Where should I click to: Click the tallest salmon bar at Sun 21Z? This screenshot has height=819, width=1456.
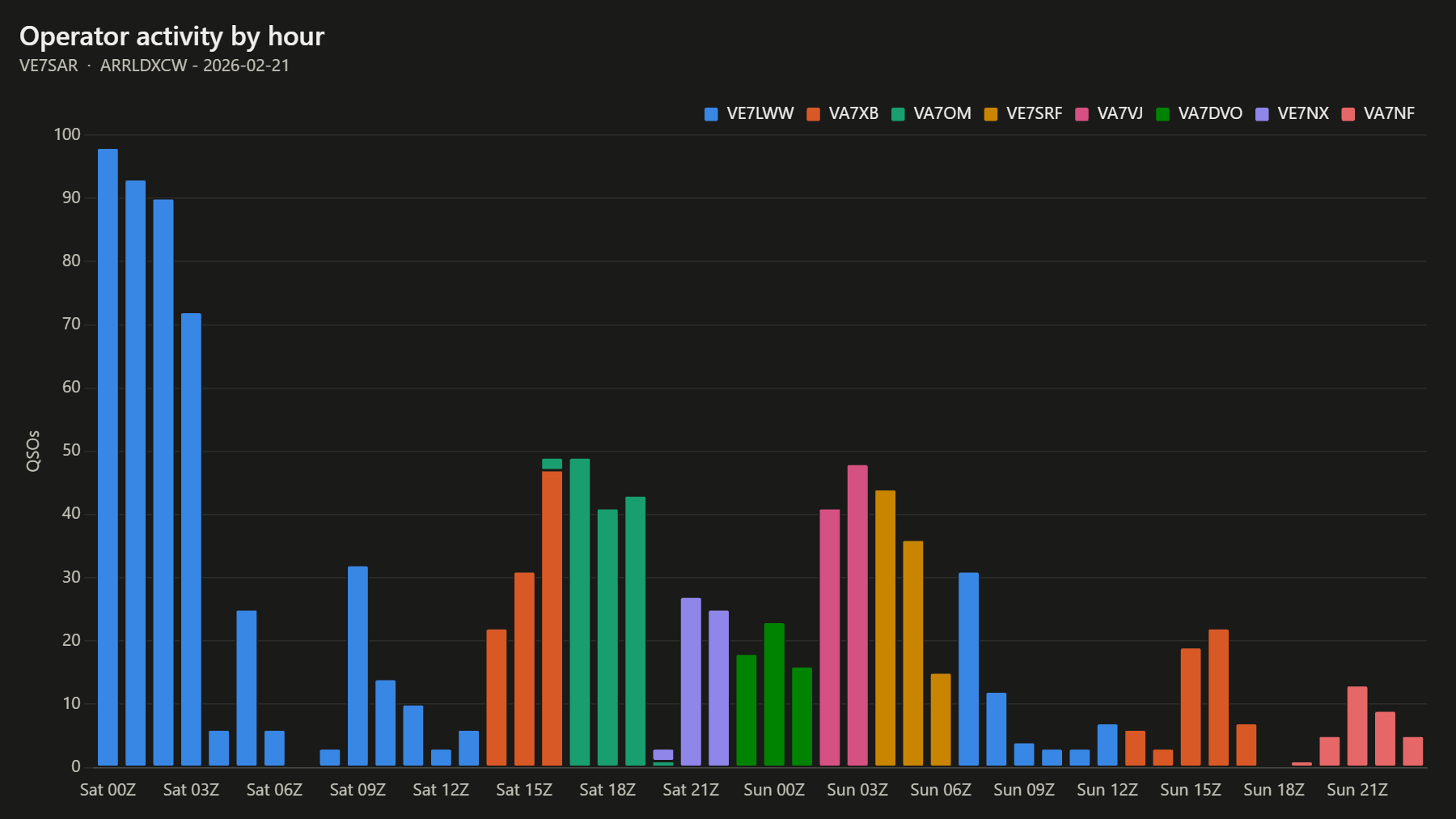1357,726
